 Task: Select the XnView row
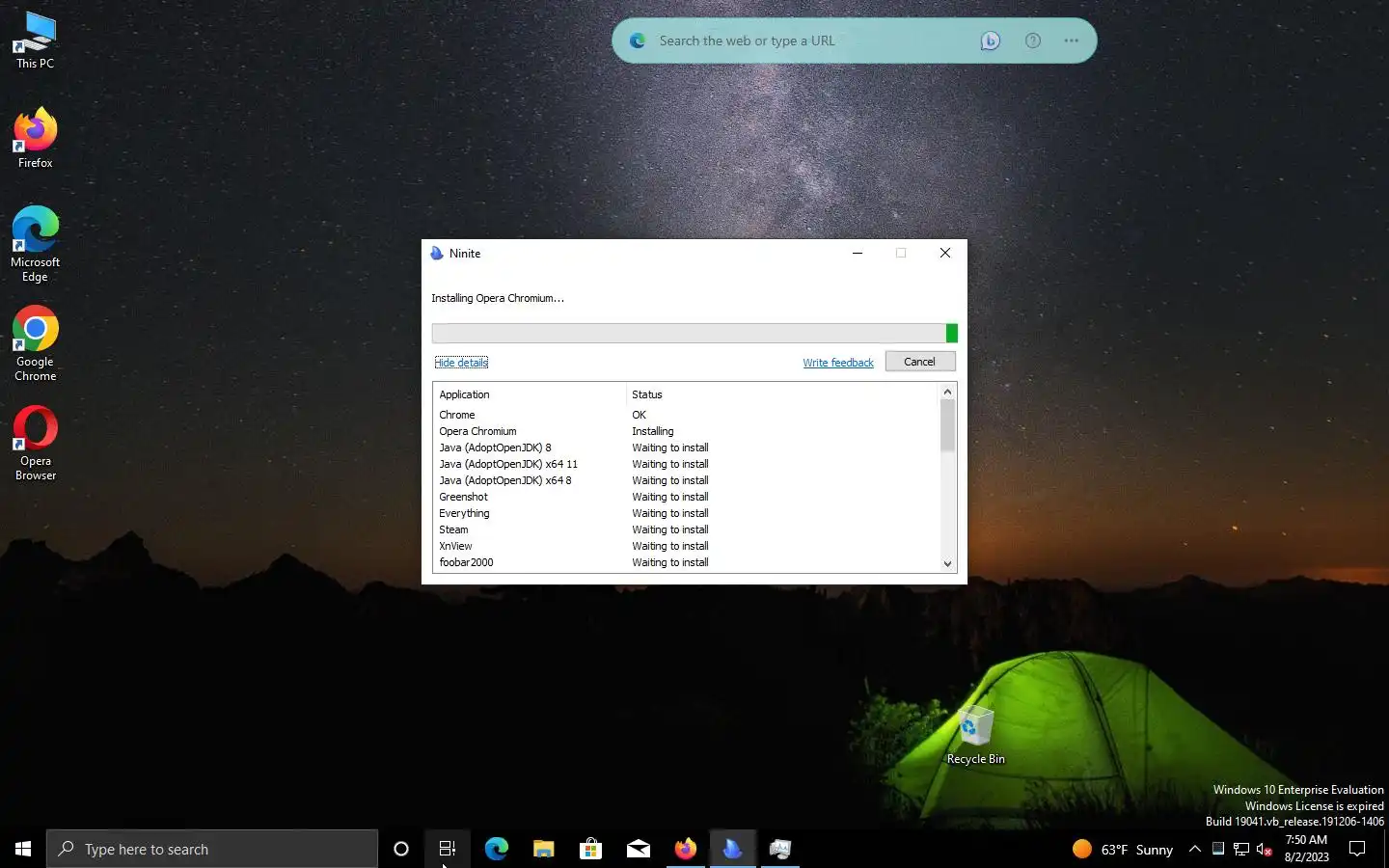(686, 546)
